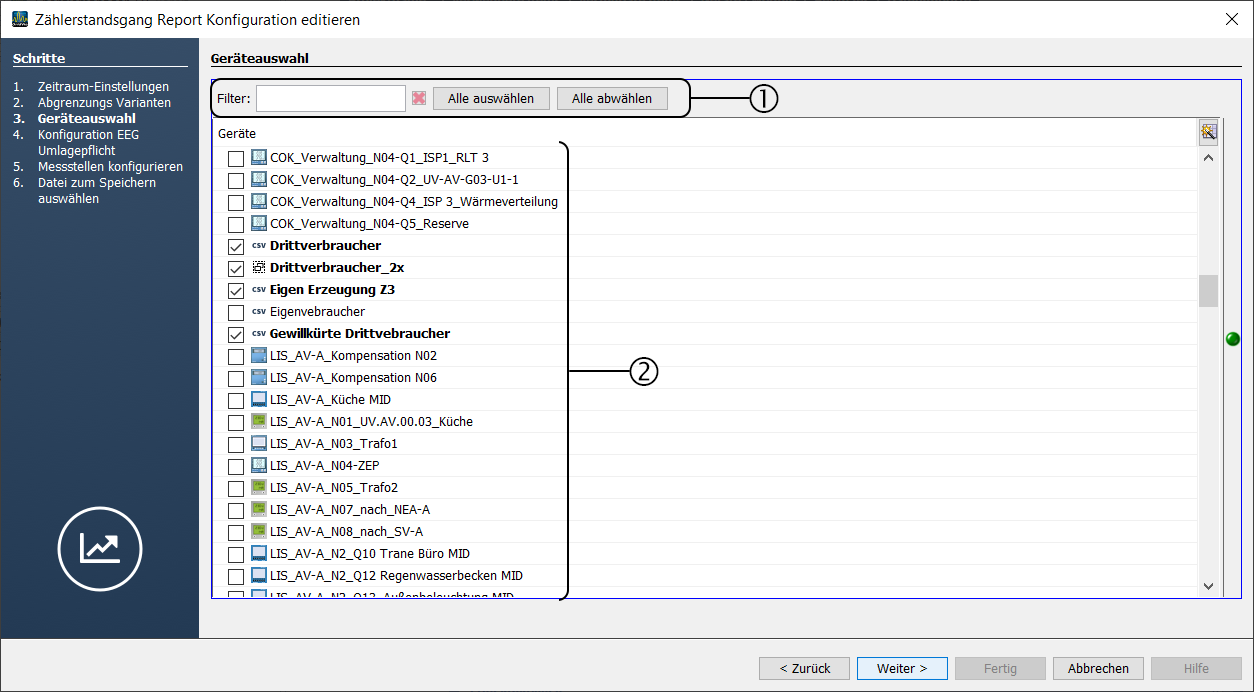
Task: Click the device icon for LIS_AV-A_Küche MID
Action: coord(259,400)
